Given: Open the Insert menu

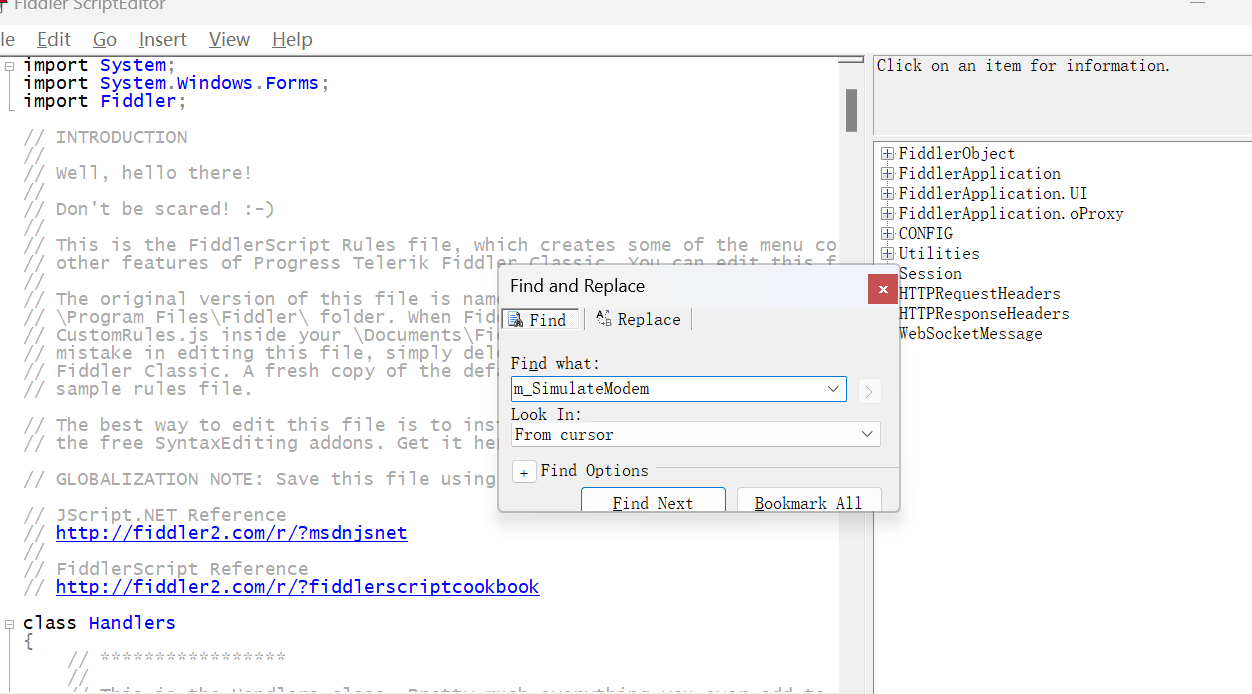Looking at the screenshot, I should [x=163, y=39].
